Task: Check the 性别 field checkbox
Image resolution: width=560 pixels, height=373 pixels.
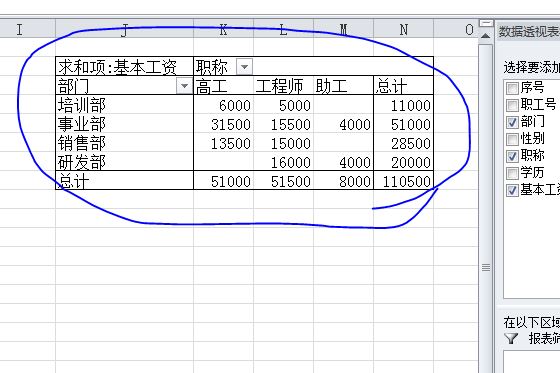Action: click(512, 139)
